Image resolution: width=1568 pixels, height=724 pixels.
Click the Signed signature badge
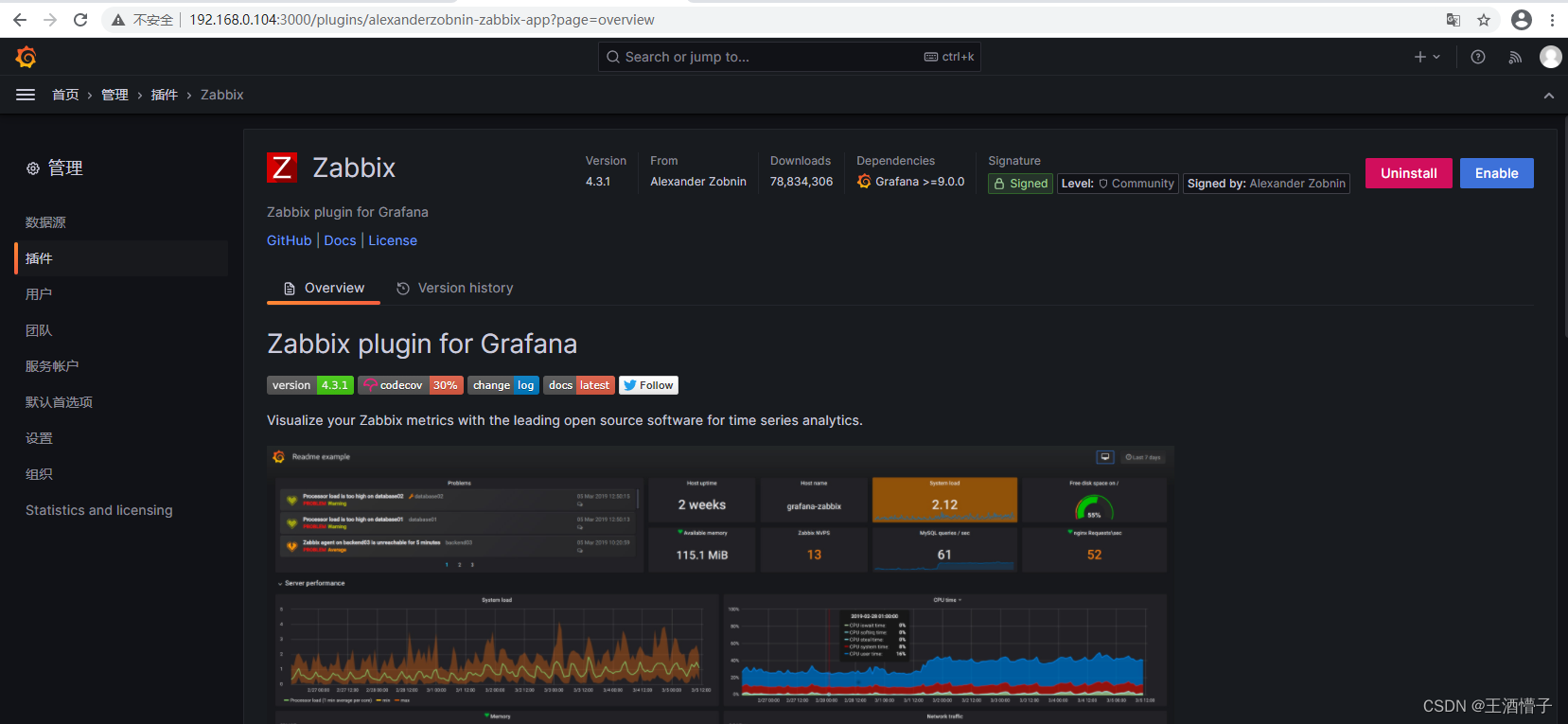pyautogui.click(x=1020, y=184)
